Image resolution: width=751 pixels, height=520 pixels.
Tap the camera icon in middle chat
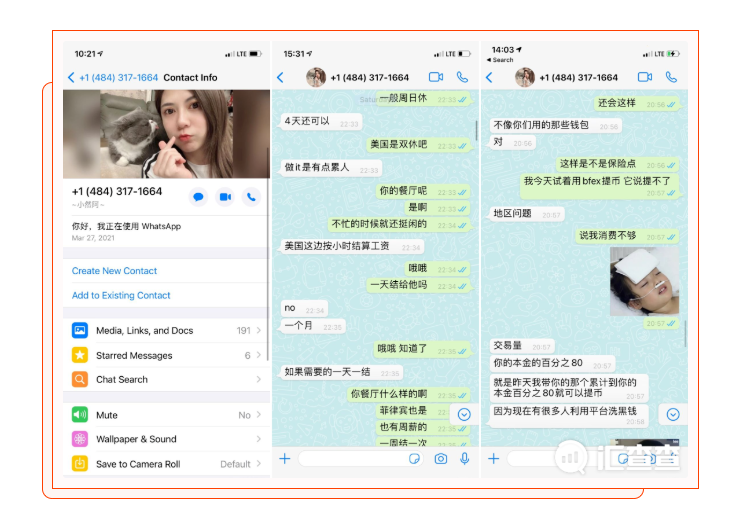pos(441,458)
